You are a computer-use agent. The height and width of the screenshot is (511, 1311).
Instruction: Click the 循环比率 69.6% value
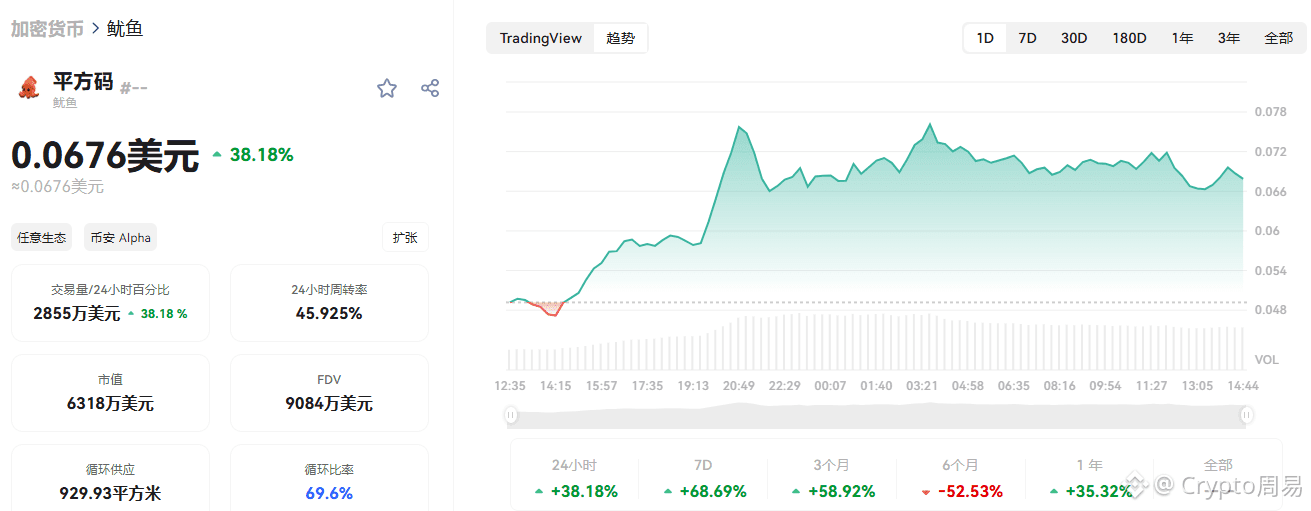tap(329, 493)
